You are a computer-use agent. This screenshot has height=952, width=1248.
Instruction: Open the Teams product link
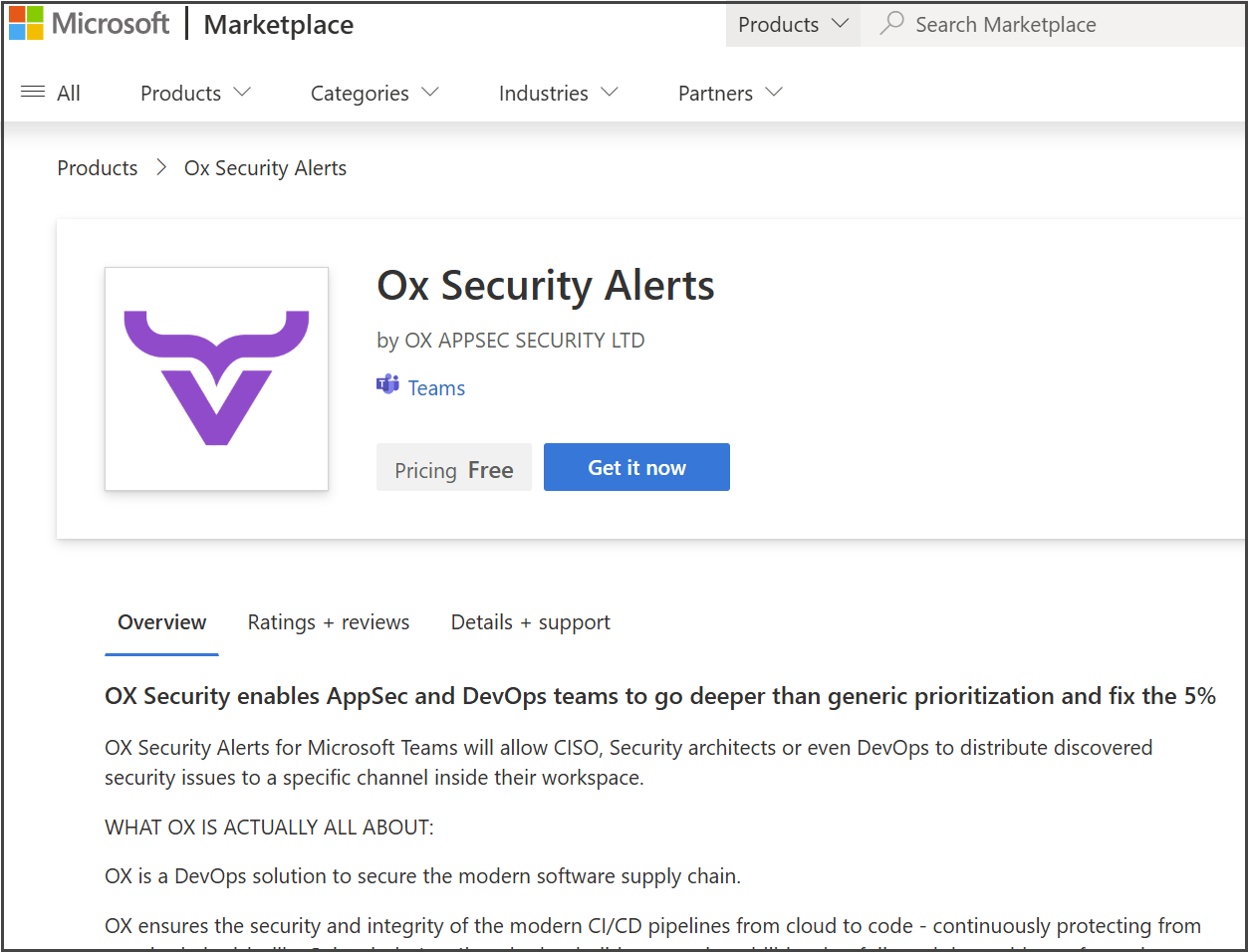pos(436,388)
